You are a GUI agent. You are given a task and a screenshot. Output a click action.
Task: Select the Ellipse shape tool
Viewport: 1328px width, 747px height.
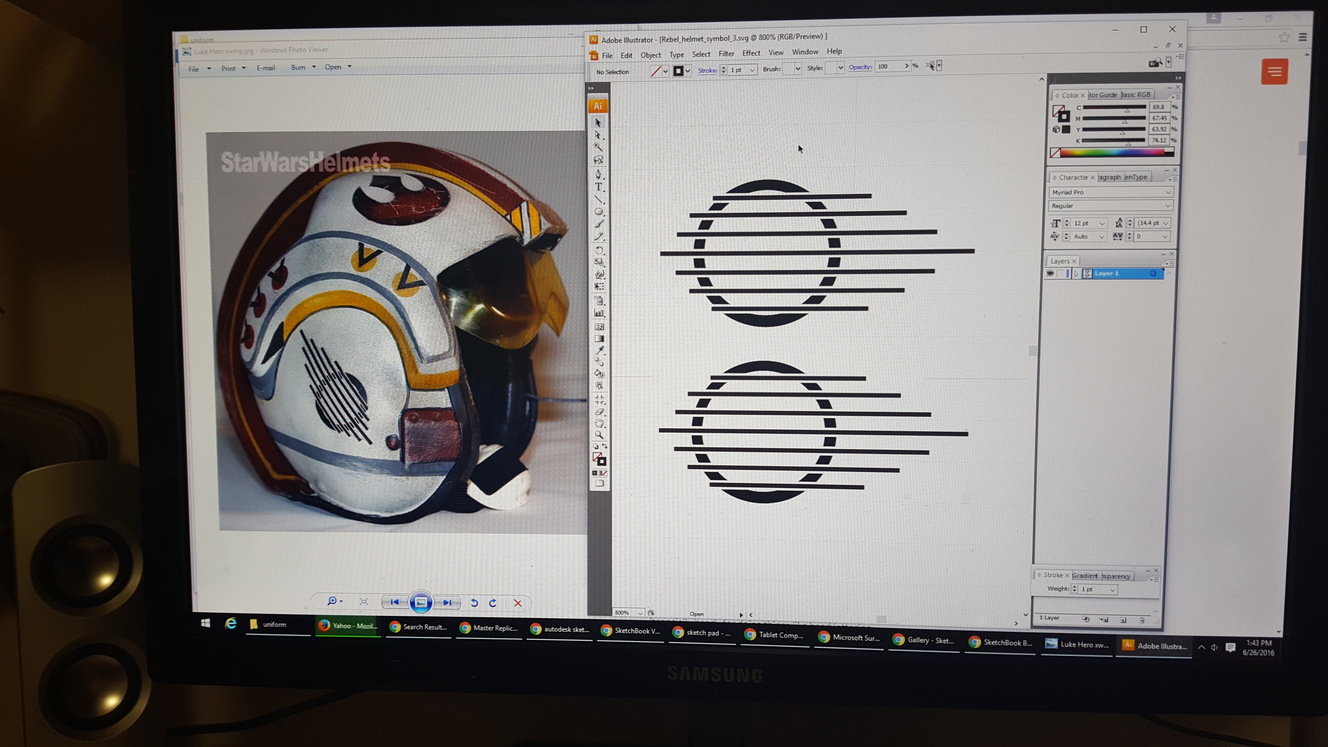click(598, 211)
